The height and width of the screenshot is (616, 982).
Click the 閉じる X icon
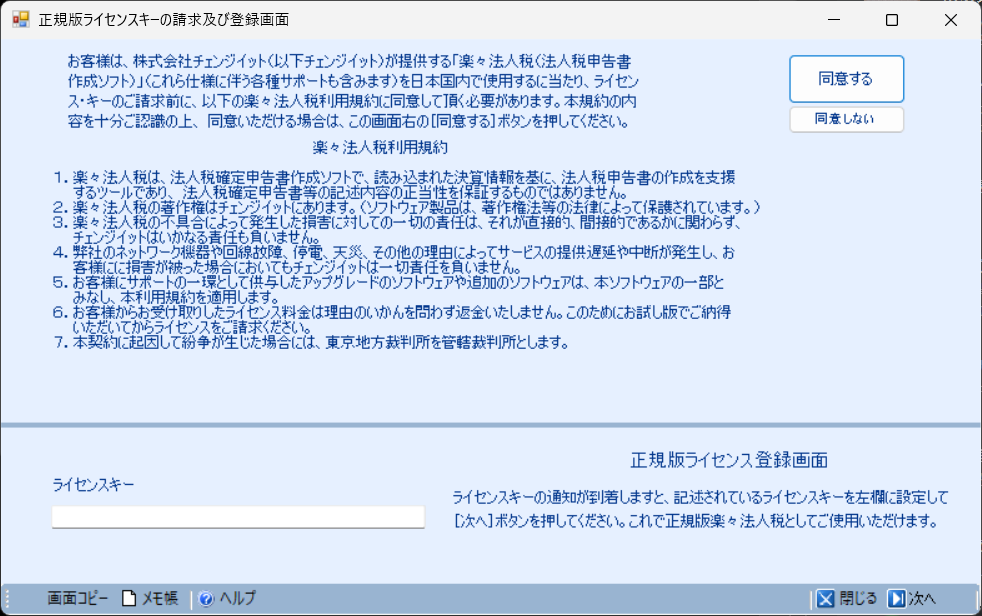pyautogui.click(x=825, y=599)
